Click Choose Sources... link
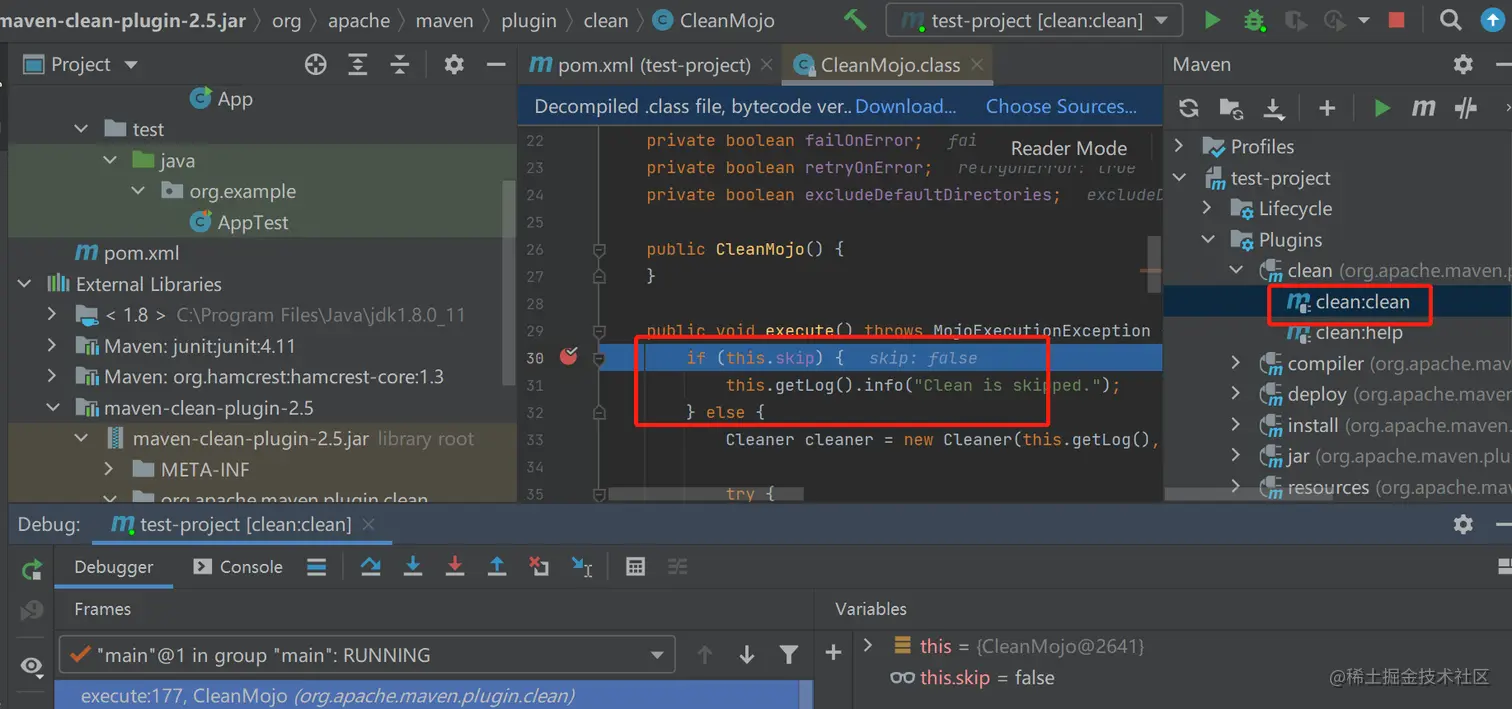The width and height of the screenshot is (1512, 709). [x=1061, y=106]
